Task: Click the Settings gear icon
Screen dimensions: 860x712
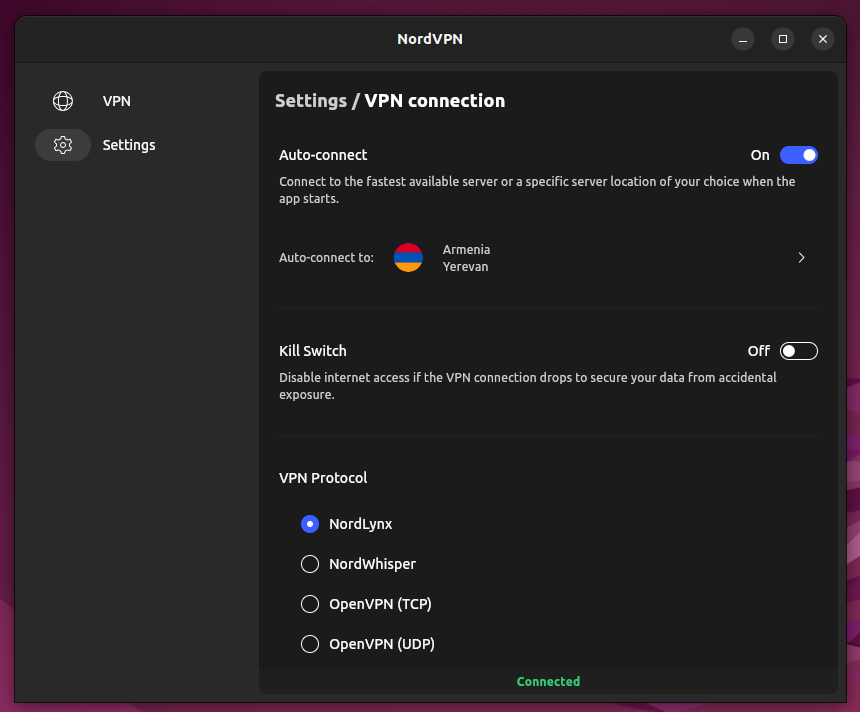Action: [x=63, y=145]
